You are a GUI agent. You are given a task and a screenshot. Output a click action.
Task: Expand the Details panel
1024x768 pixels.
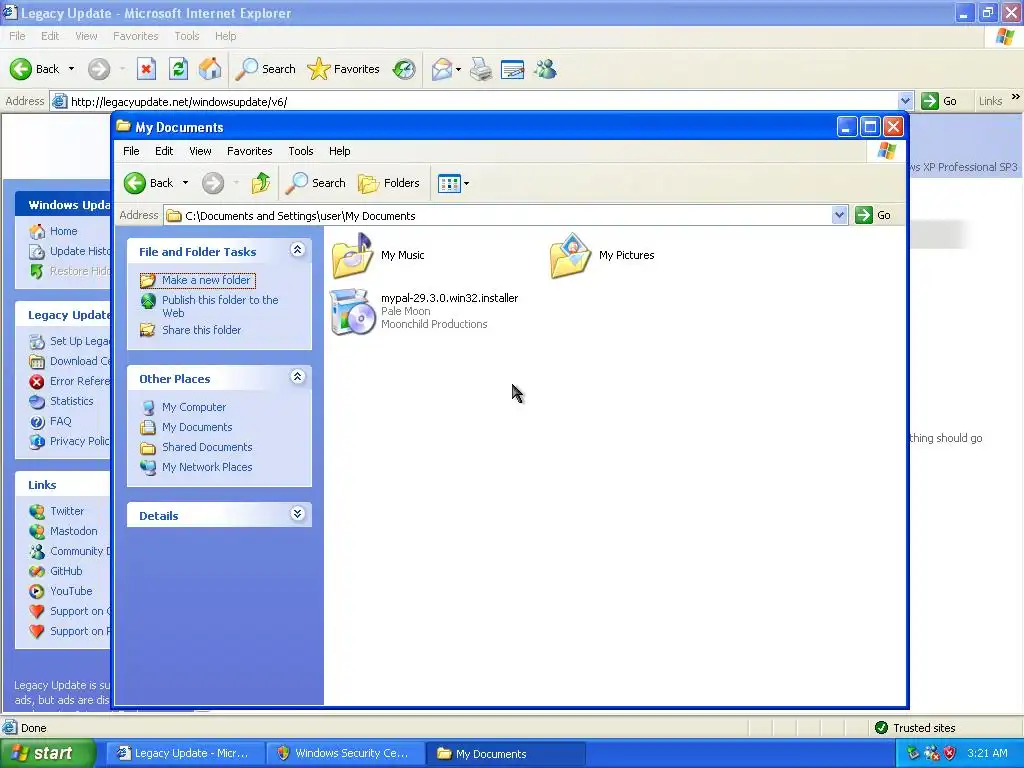(297, 514)
